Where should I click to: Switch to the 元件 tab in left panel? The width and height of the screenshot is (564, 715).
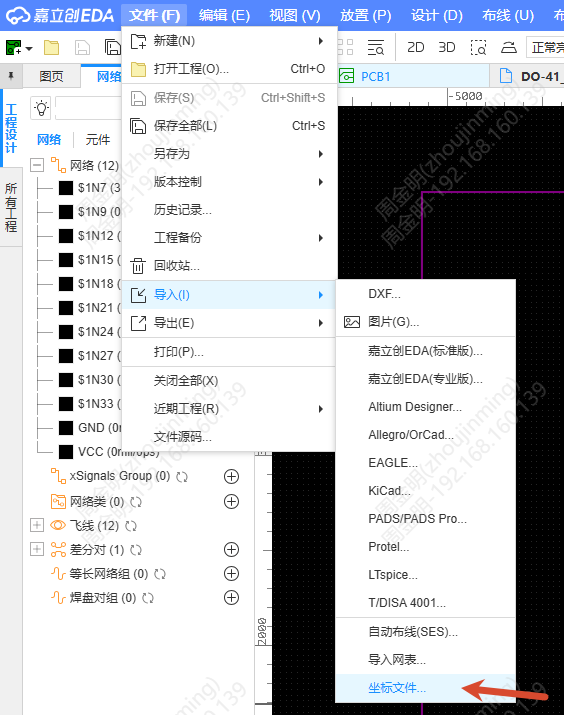98,140
